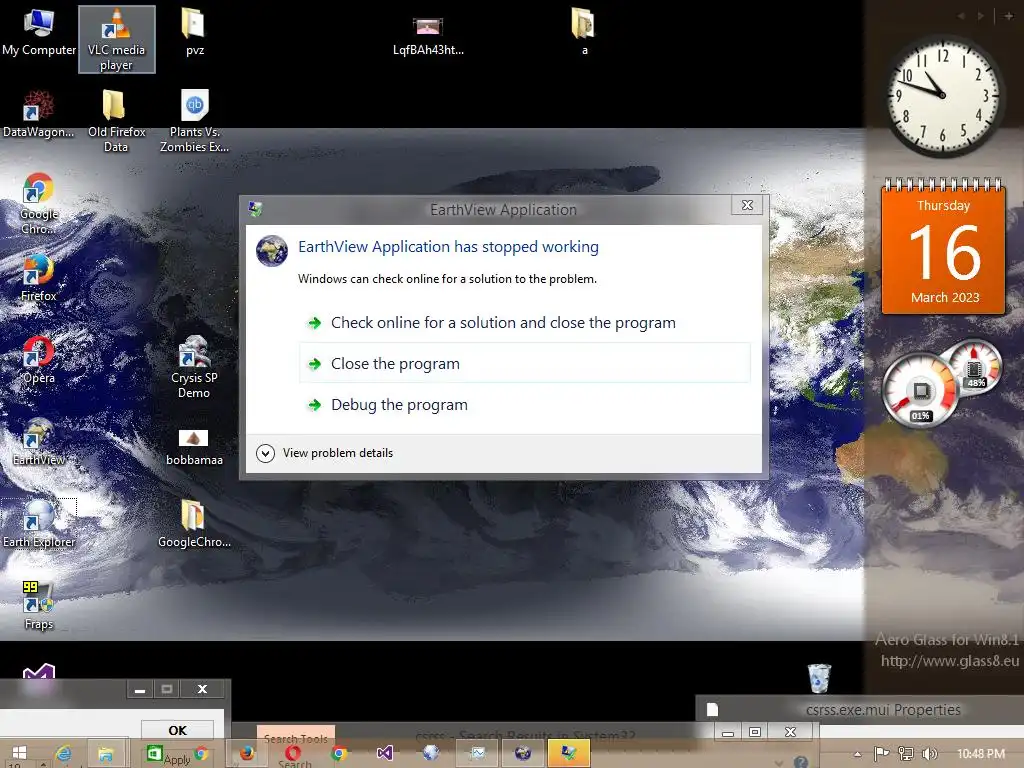This screenshot has height=768, width=1024.
Task: Open the Action Center flag icon
Action: pos(881,754)
